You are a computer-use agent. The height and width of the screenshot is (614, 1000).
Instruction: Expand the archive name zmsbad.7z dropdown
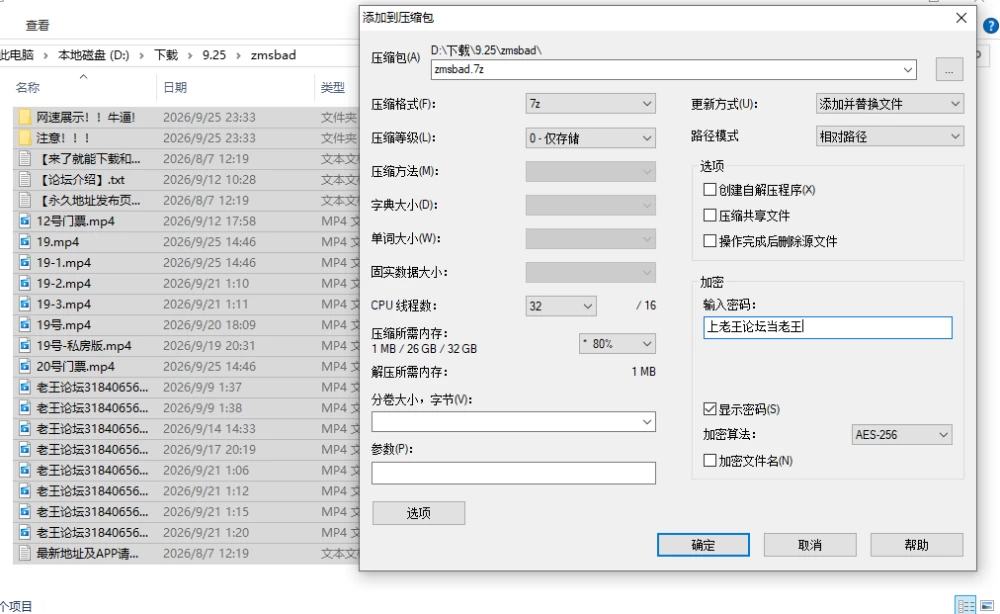click(908, 69)
